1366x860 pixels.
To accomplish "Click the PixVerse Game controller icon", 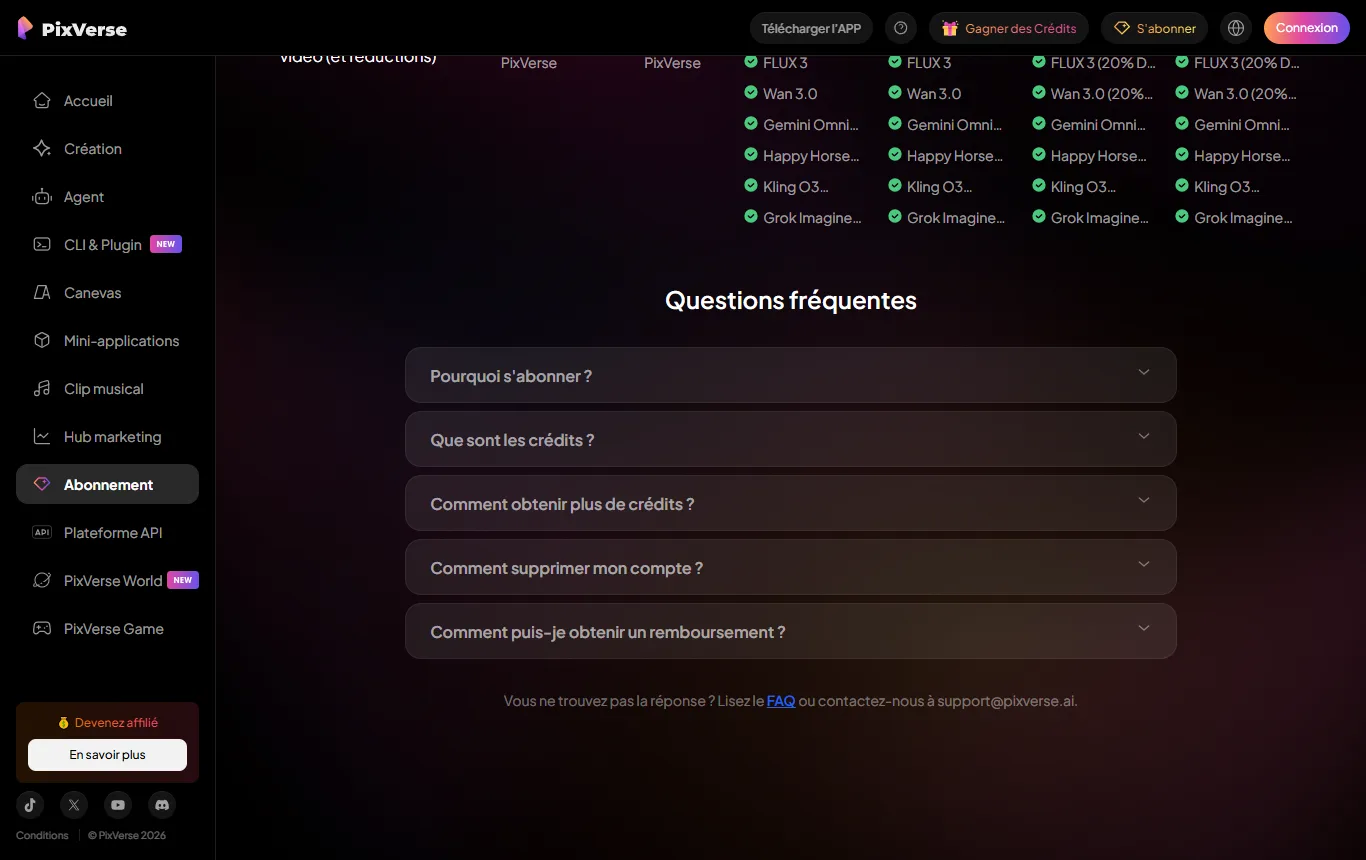I will click(42, 629).
